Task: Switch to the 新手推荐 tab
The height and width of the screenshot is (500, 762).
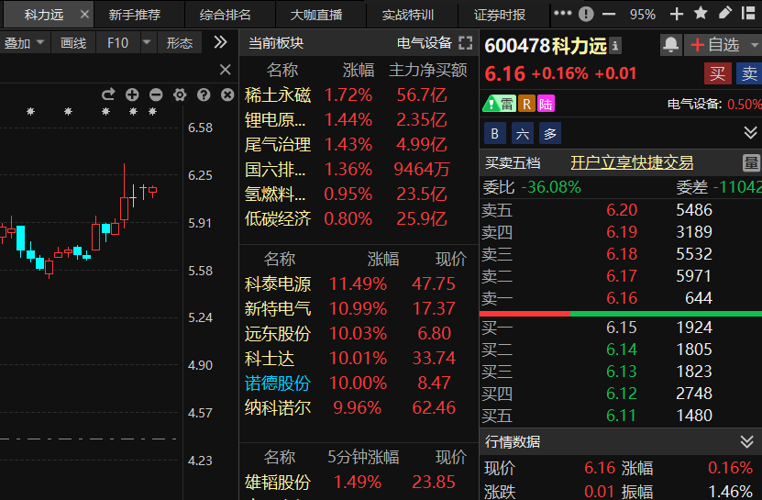Action: (135, 15)
